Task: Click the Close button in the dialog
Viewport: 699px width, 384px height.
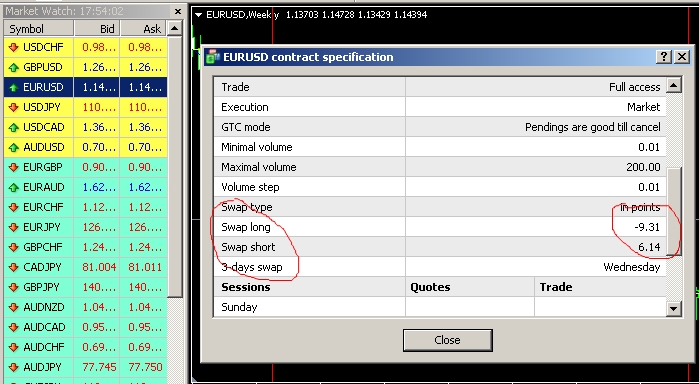Action: coord(448,340)
